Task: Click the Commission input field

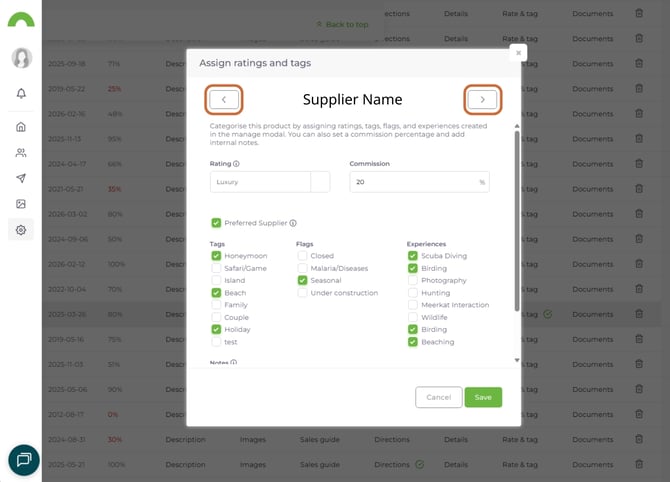Action: tap(410, 182)
